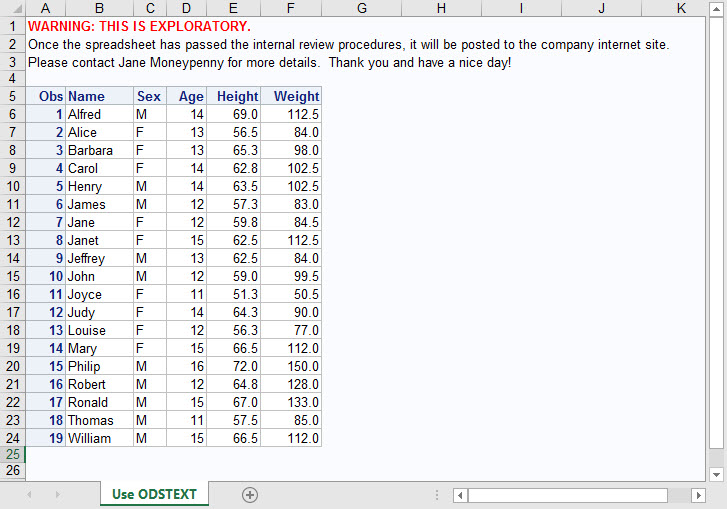
Task: Select row 5 header
Action: click(x=12, y=97)
